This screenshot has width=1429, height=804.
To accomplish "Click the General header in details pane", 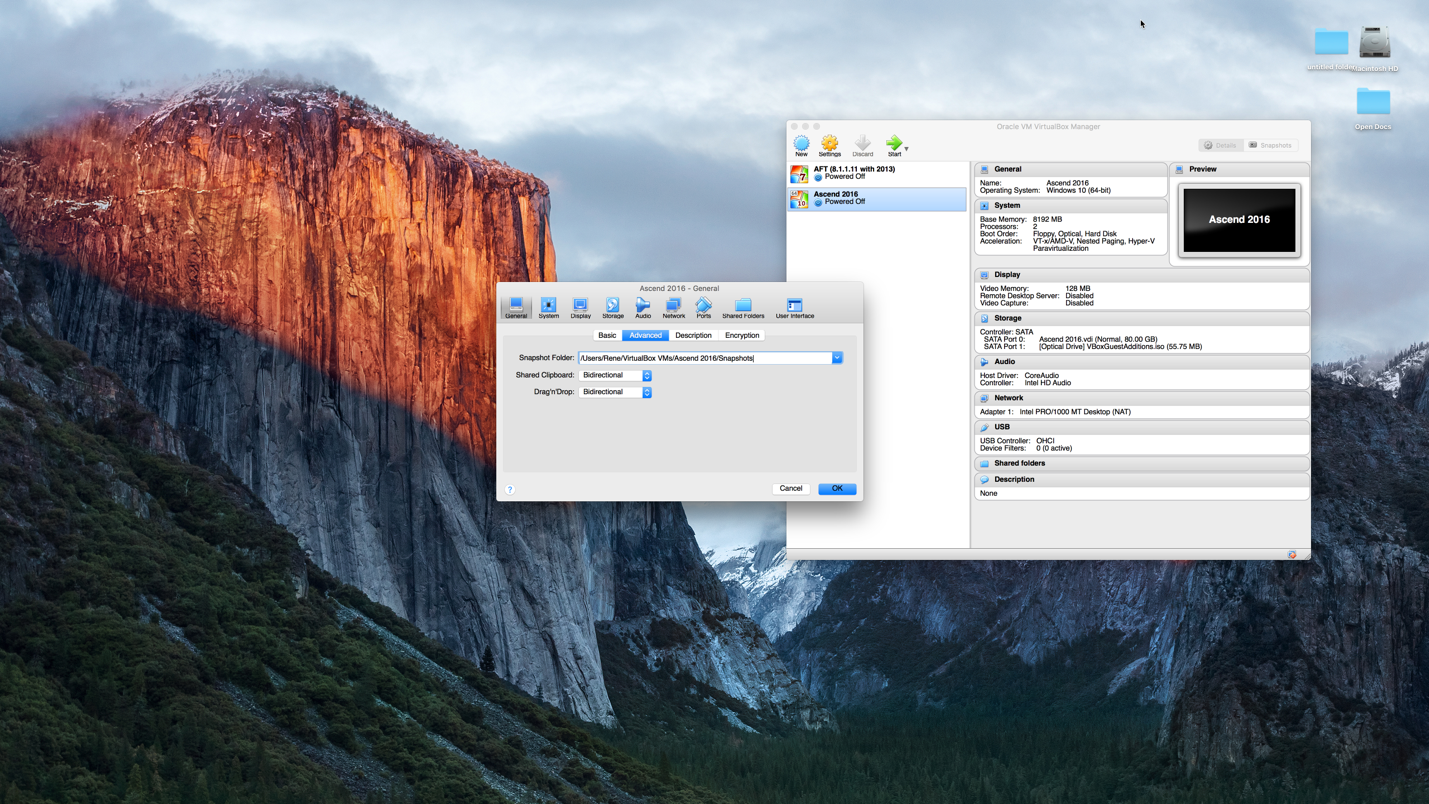I will (1070, 170).
